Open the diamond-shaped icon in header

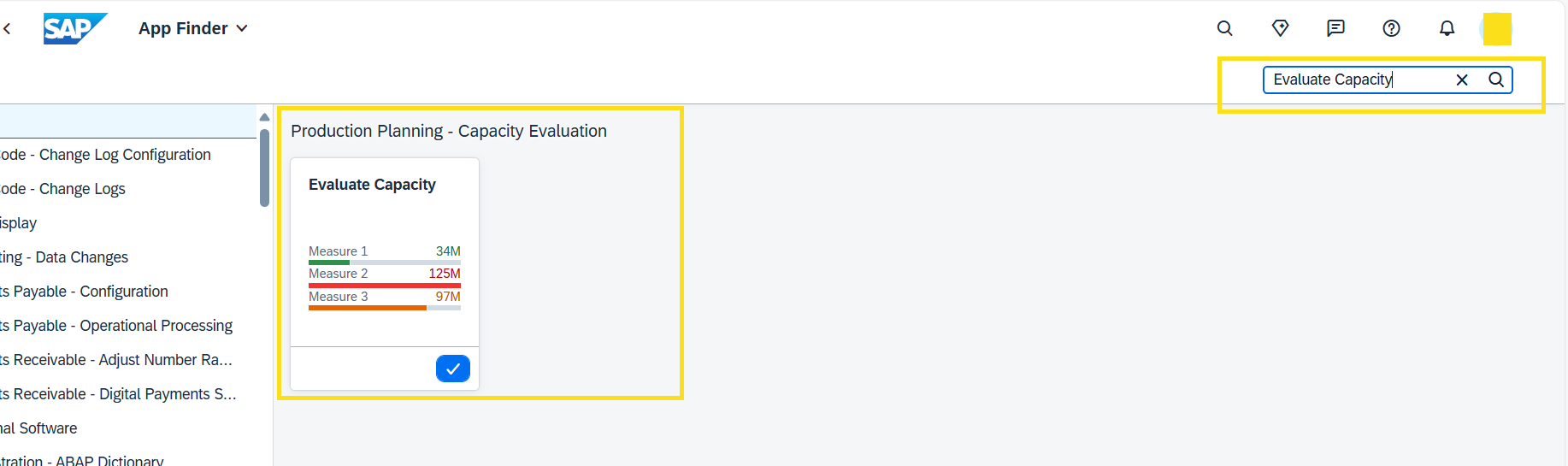[x=1280, y=28]
